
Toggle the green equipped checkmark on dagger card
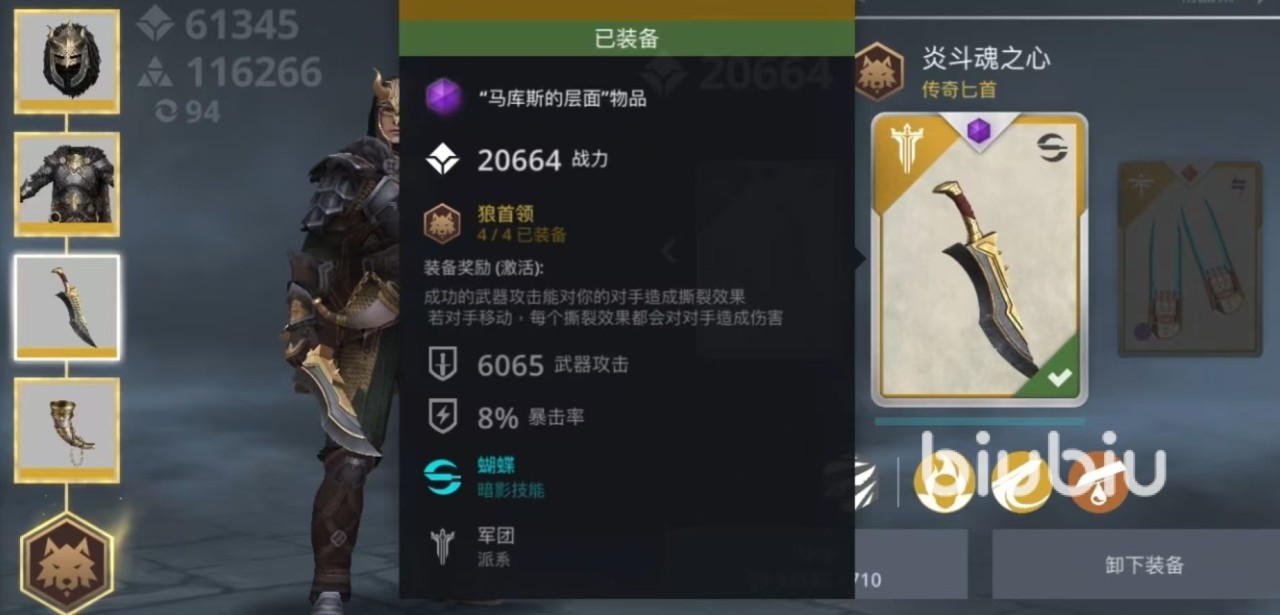[x=1058, y=376]
